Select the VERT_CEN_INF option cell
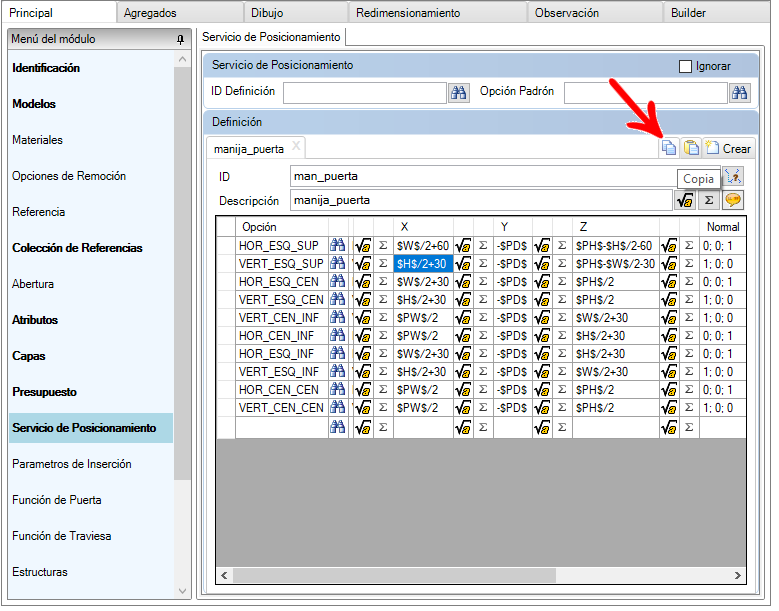The width and height of the screenshot is (779, 611). (x=281, y=317)
